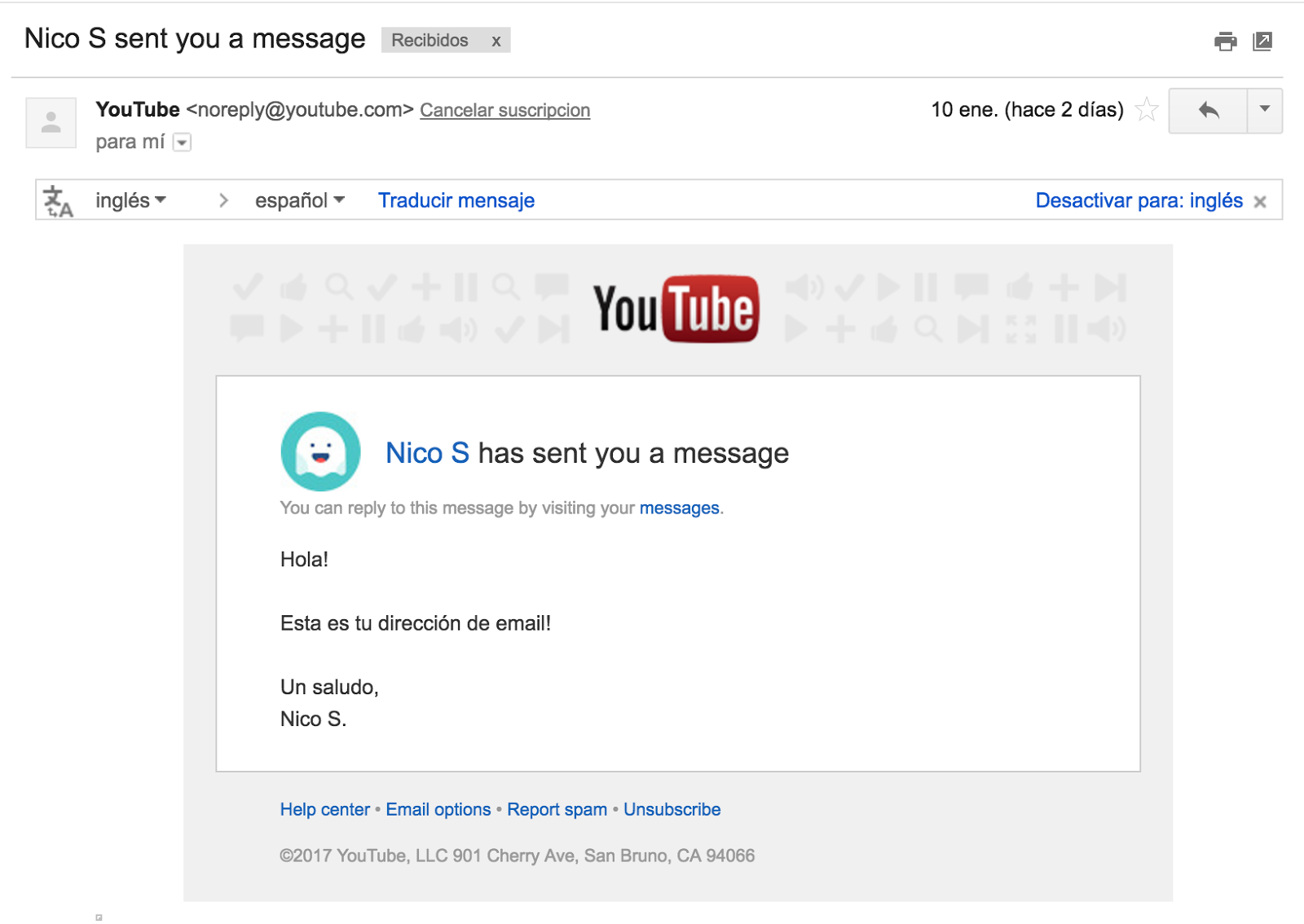Click the YouTube address '901 Cherry Ave' footer text
The width and height of the screenshot is (1304, 924).
pos(514,856)
